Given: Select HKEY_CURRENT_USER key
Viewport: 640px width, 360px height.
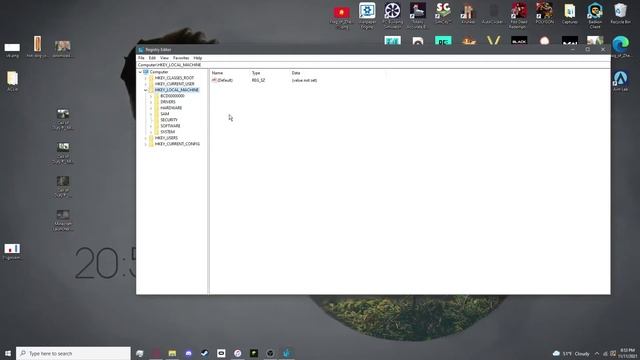Looking at the screenshot, I should [x=174, y=84].
